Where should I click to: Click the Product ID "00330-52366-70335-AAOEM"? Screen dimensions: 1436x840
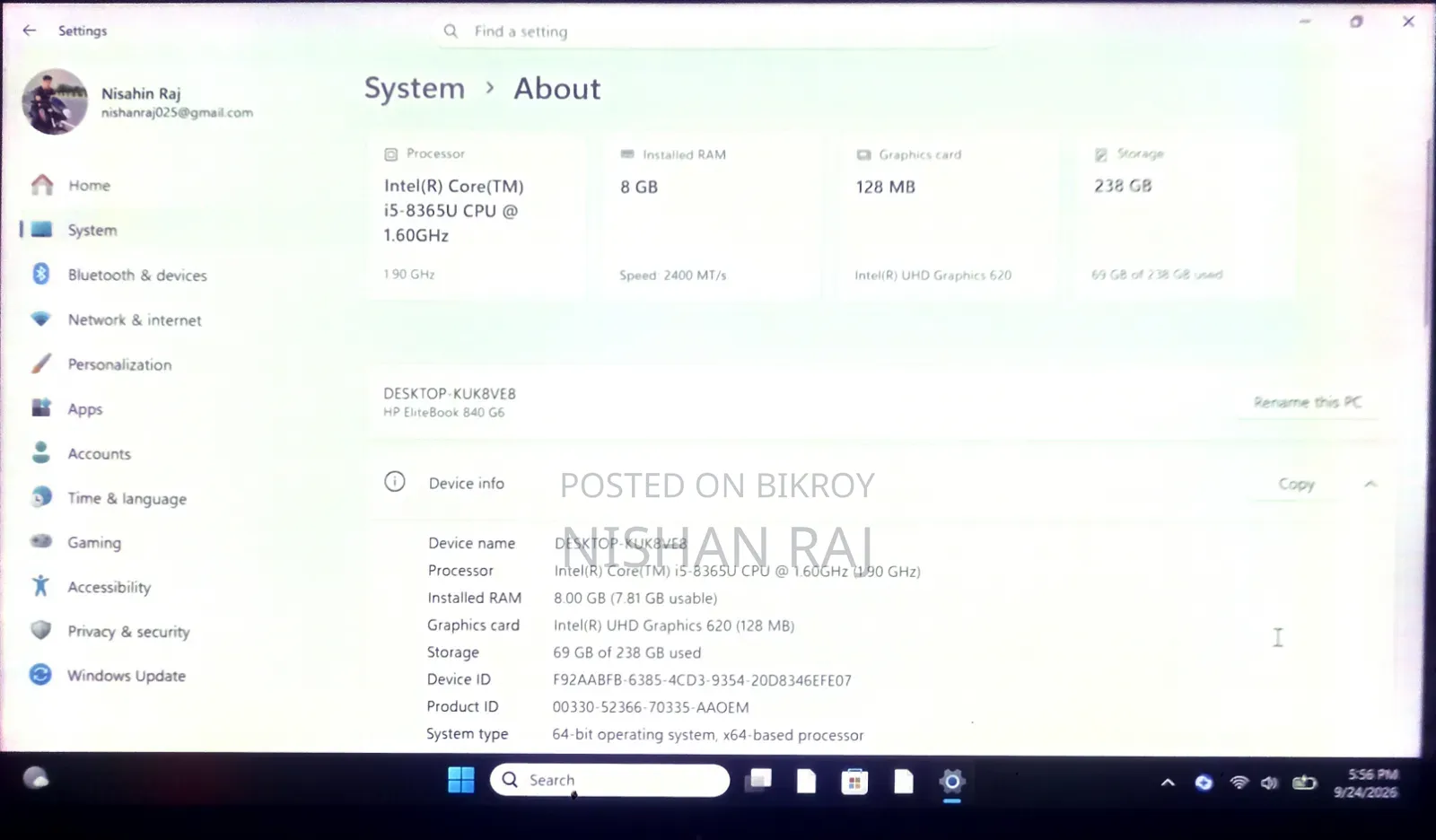click(x=651, y=707)
